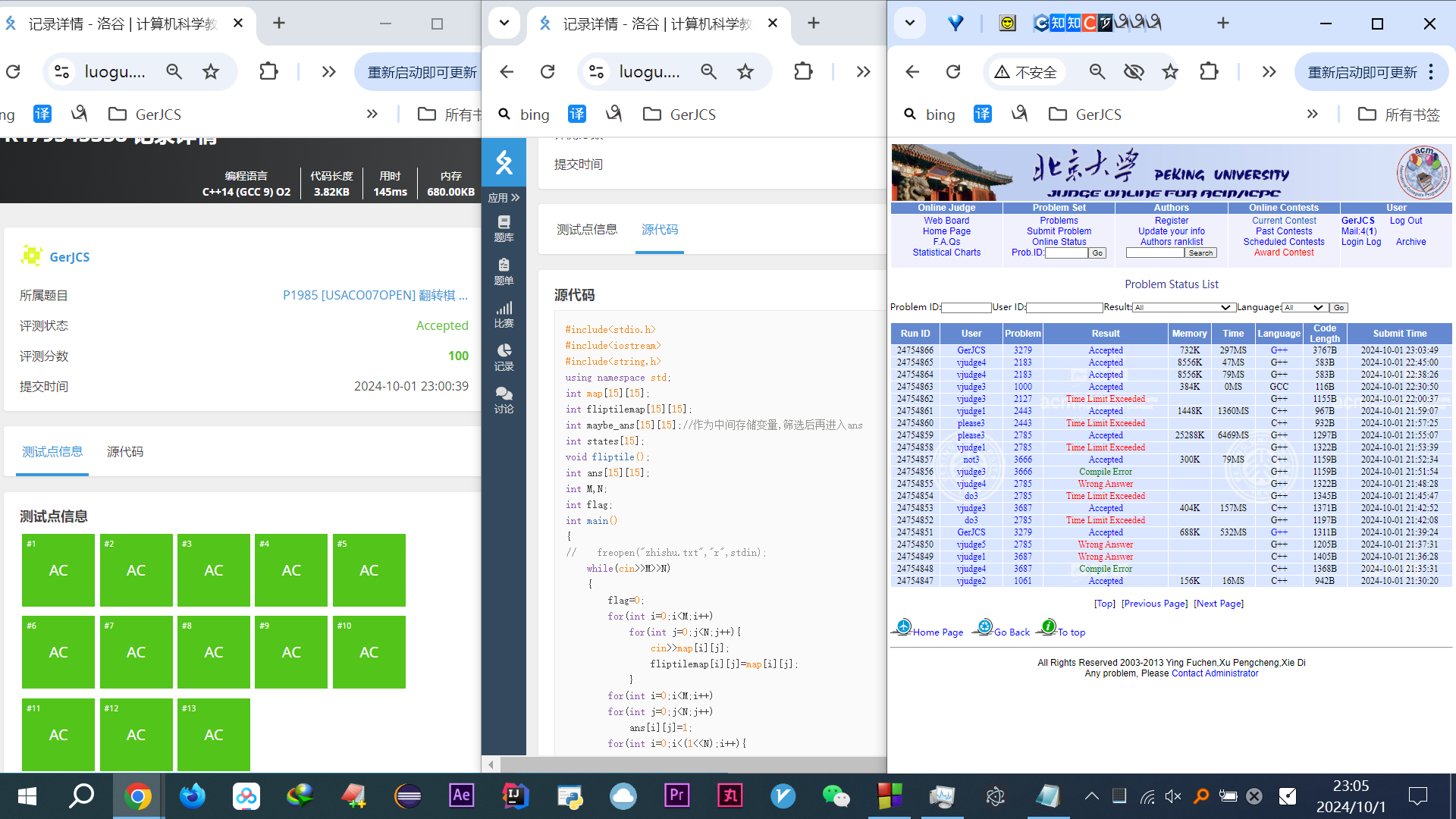Click the Problem ID filter input field
Image resolution: width=1456 pixels, height=819 pixels.
[966, 307]
